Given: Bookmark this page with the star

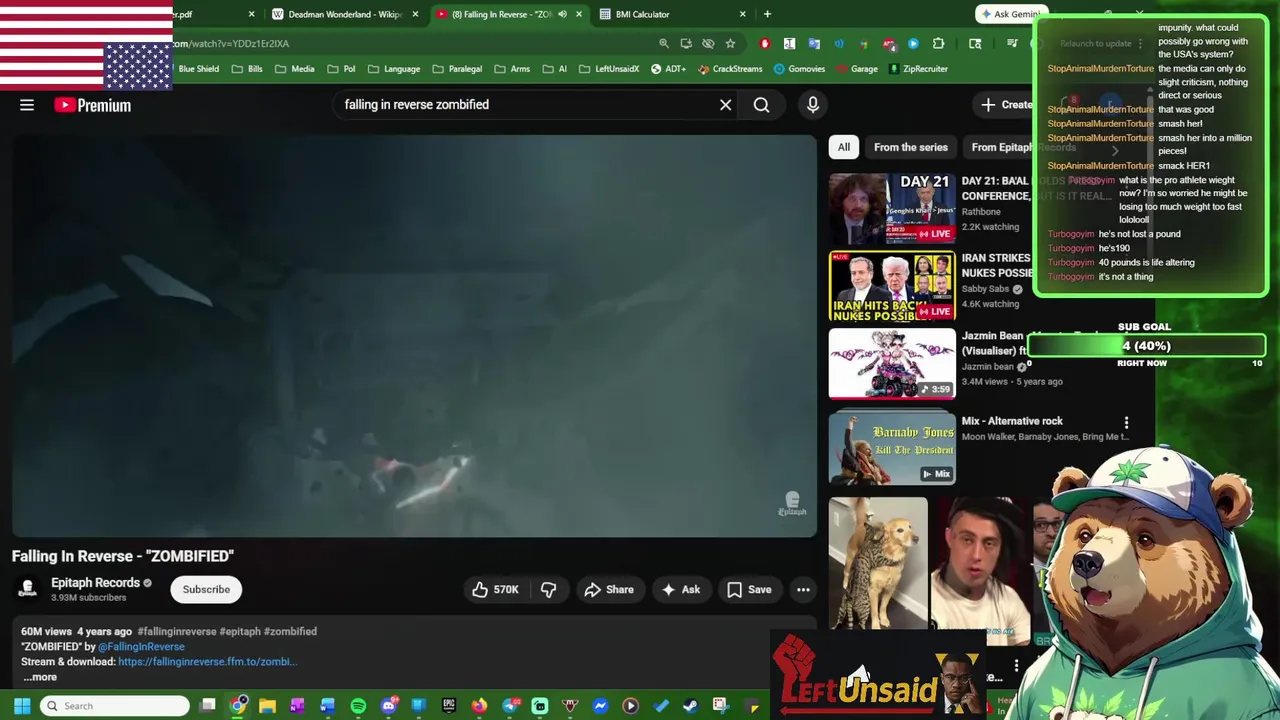Looking at the screenshot, I should [730, 44].
